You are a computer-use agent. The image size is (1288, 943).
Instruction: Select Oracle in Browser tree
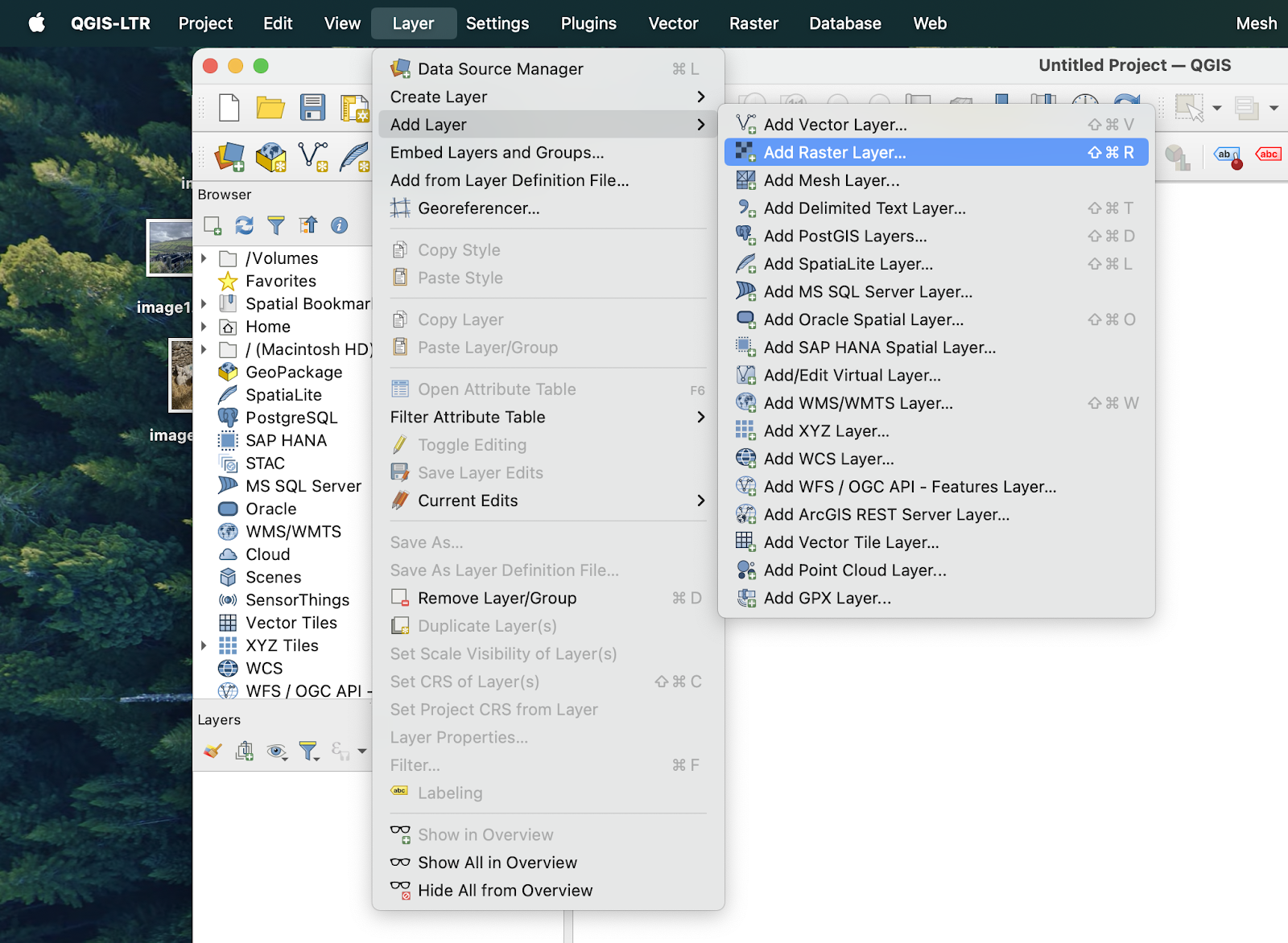pyautogui.click(x=270, y=509)
